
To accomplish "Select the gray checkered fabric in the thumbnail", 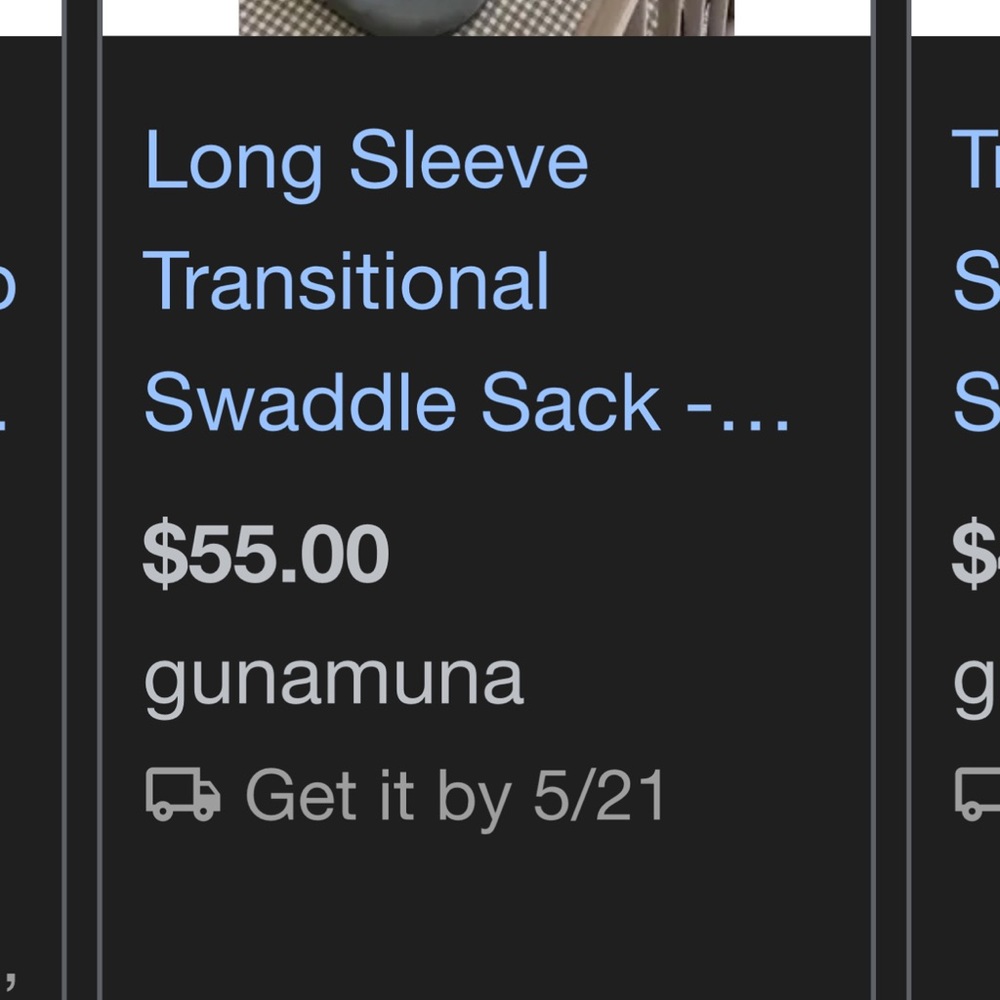I will click(x=300, y=15).
